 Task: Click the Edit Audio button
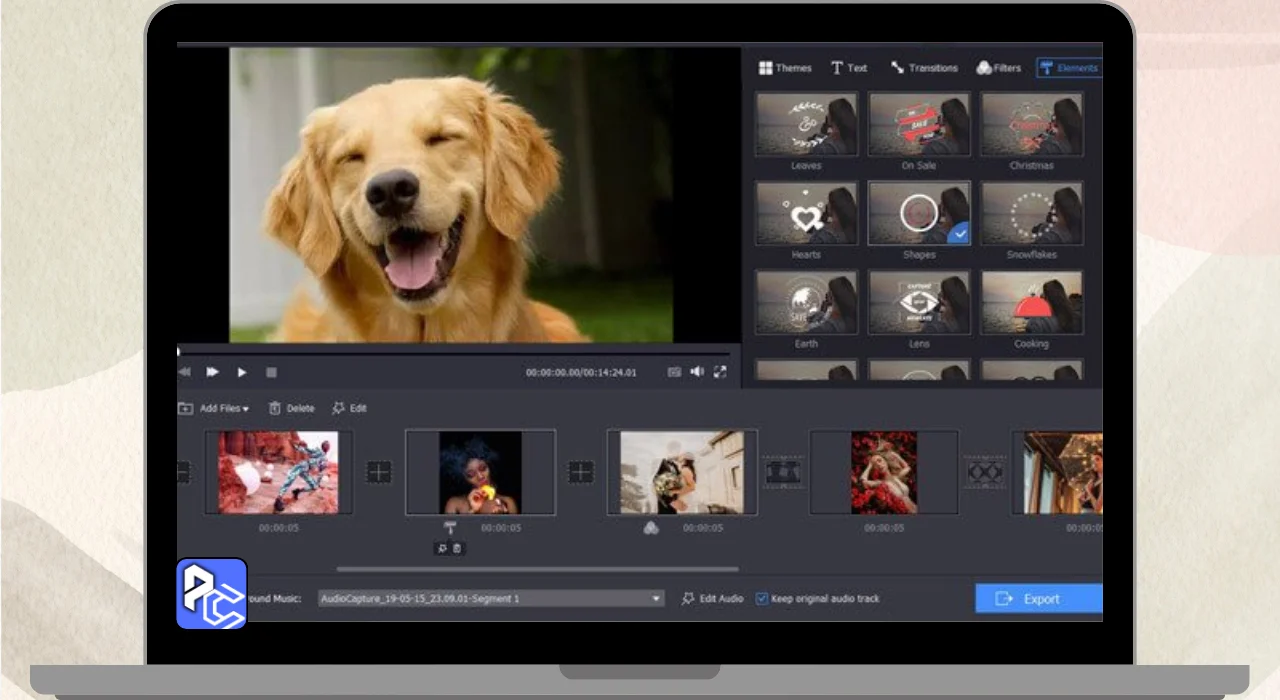[x=712, y=599]
